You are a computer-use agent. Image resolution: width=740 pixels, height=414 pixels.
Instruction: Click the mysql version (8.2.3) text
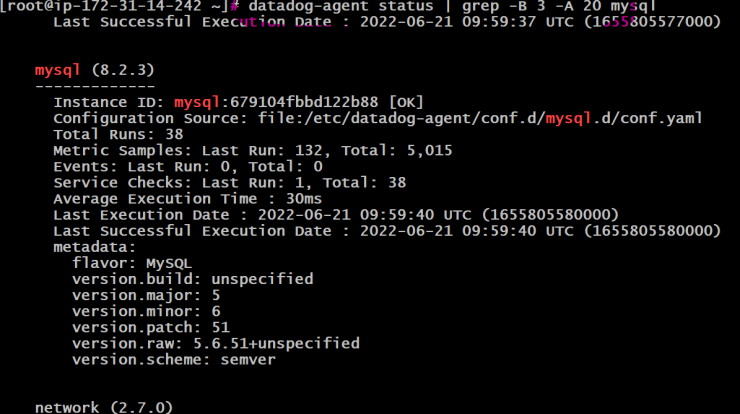[x=123, y=70]
